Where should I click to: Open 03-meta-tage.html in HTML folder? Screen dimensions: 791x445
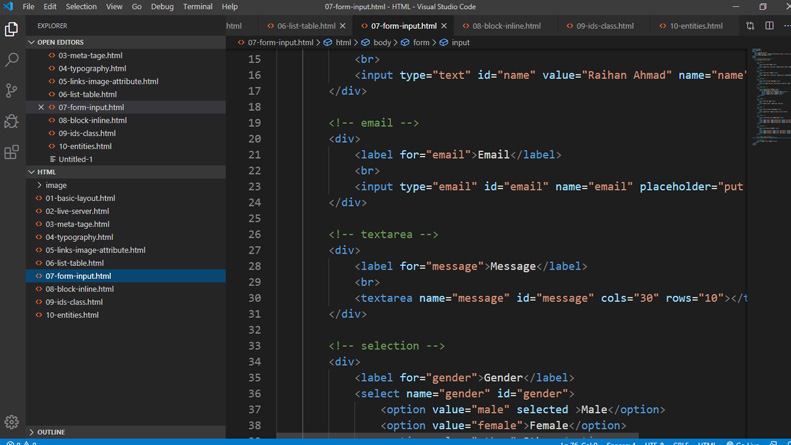[x=126, y=224]
